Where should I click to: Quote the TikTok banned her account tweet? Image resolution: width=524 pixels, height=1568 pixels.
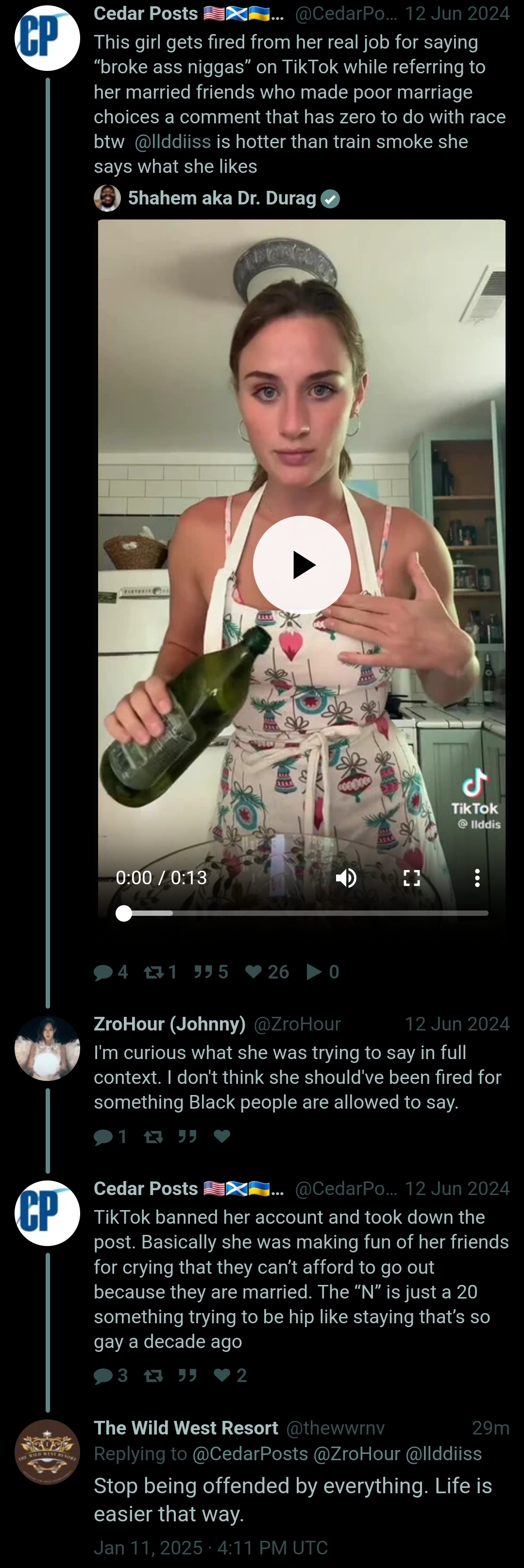(187, 1375)
